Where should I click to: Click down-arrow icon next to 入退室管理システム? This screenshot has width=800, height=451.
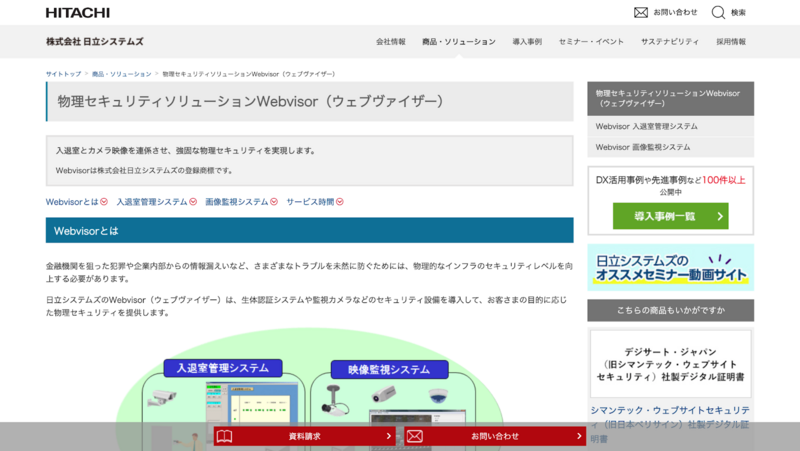point(193,202)
